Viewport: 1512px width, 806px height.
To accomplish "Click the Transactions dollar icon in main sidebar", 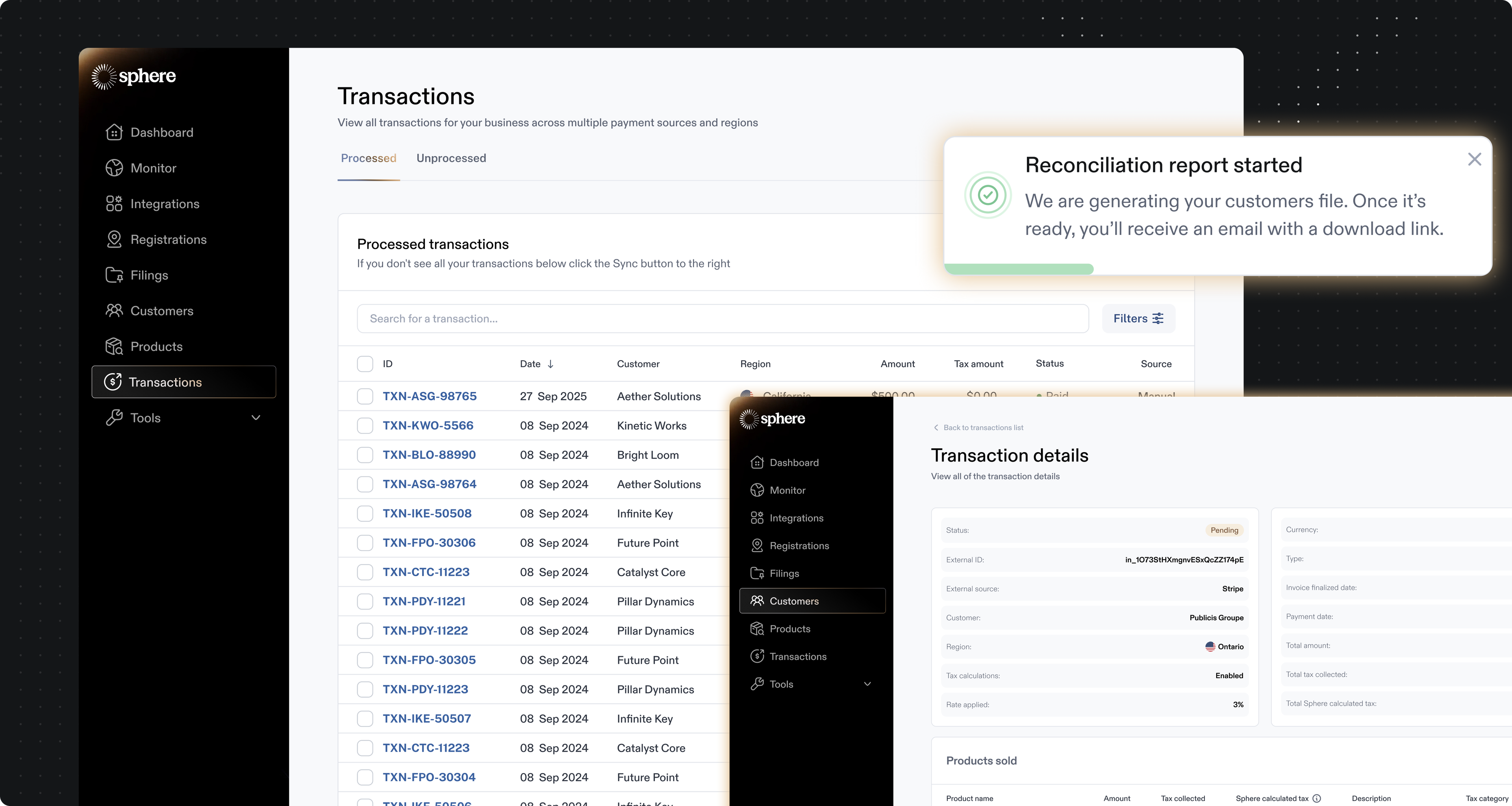I will [x=113, y=382].
